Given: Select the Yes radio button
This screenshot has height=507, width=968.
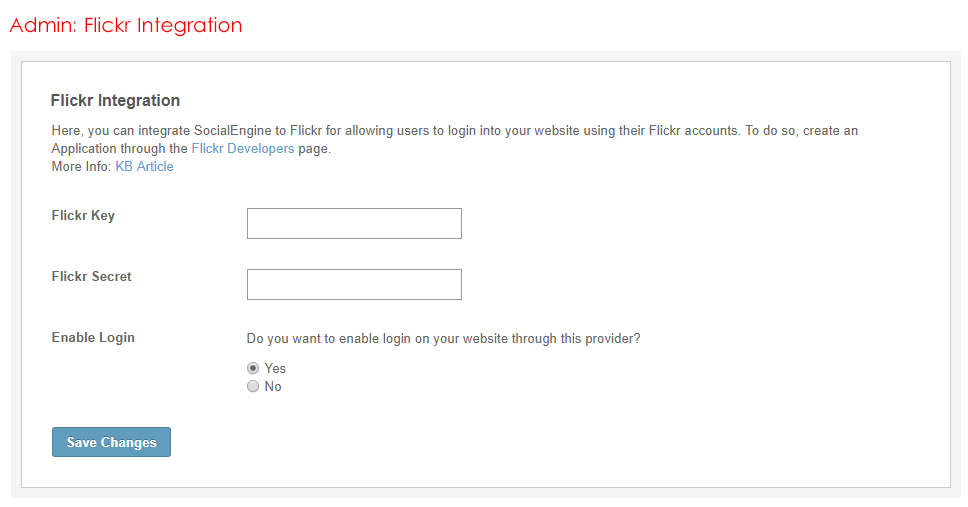Looking at the screenshot, I should pyautogui.click(x=253, y=368).
